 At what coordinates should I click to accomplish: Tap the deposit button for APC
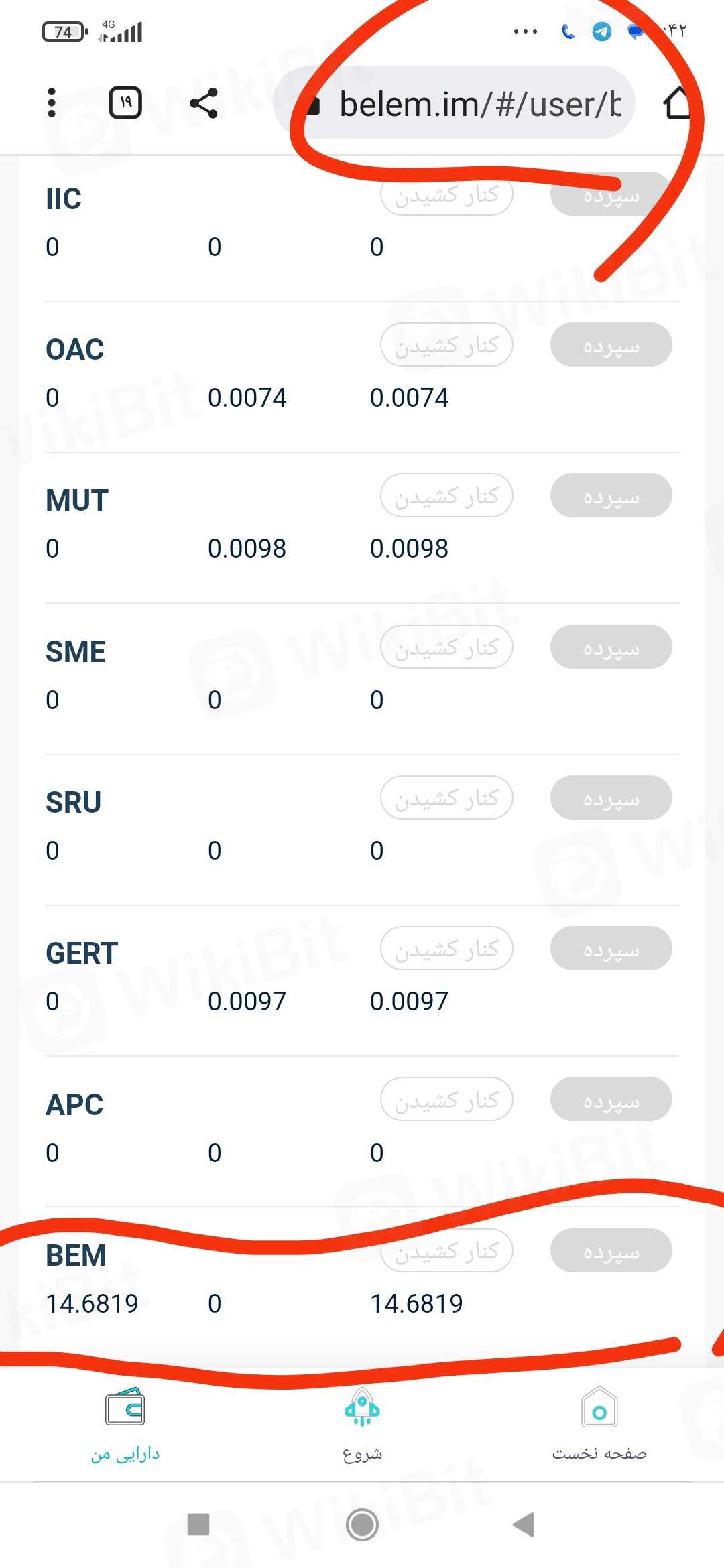tap(611, 1100)
